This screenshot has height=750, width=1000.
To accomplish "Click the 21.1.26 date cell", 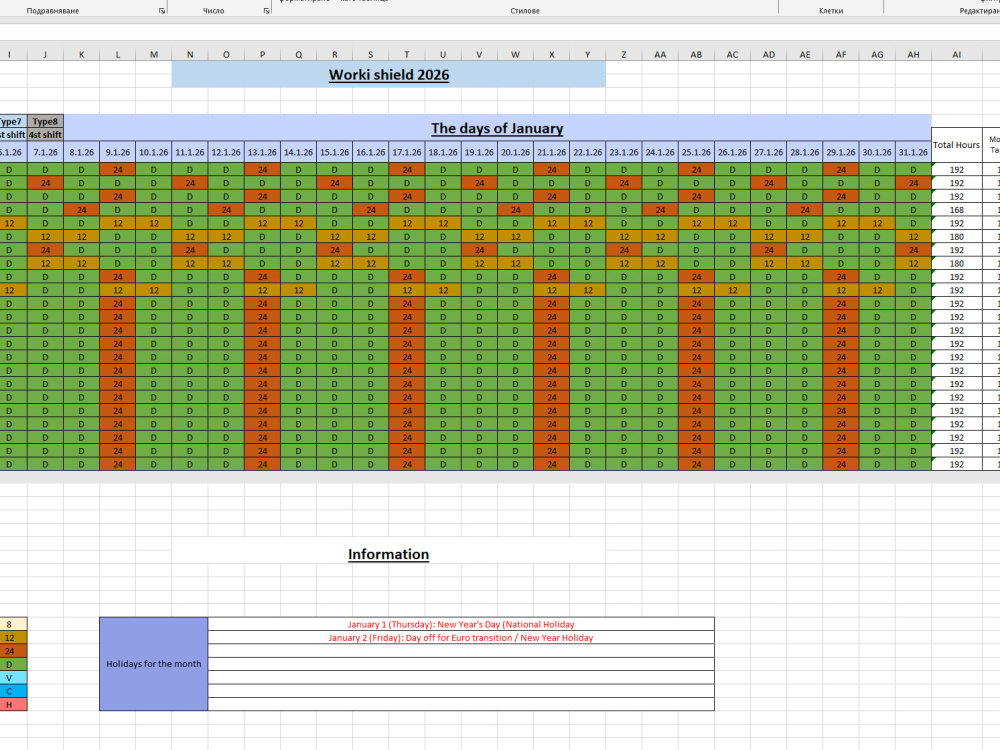I will pos(552,152).
